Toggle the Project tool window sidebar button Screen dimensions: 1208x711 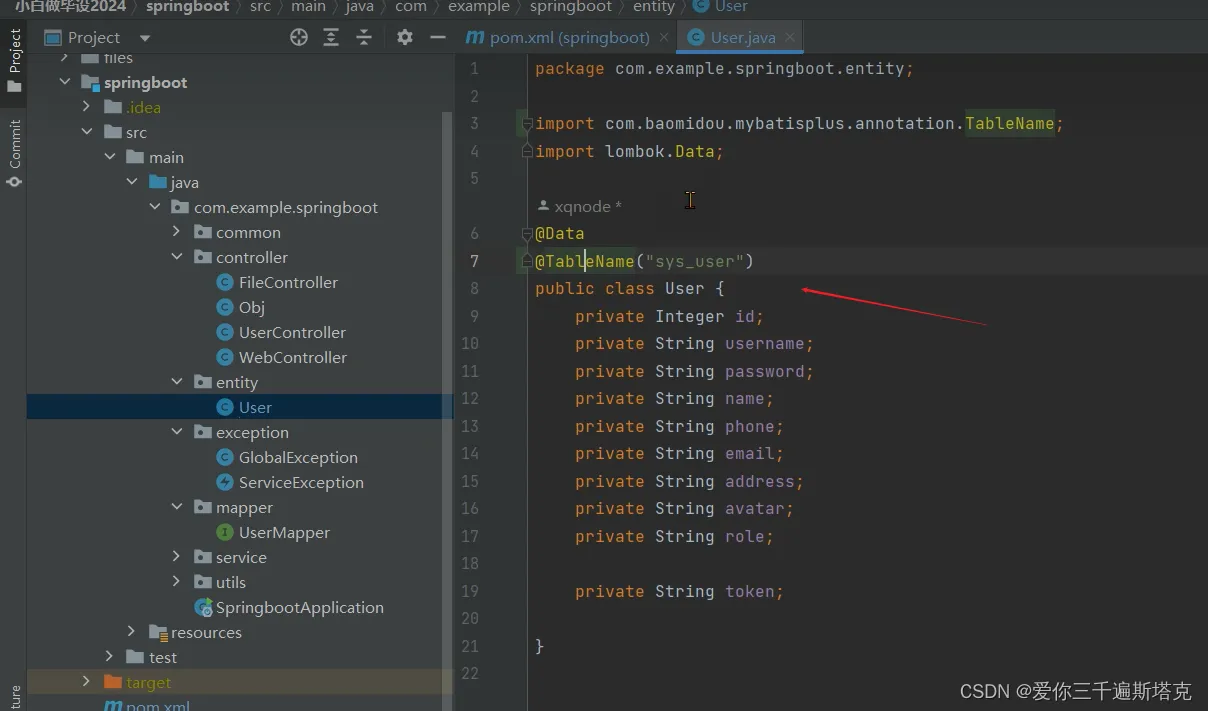click(14, 60)
